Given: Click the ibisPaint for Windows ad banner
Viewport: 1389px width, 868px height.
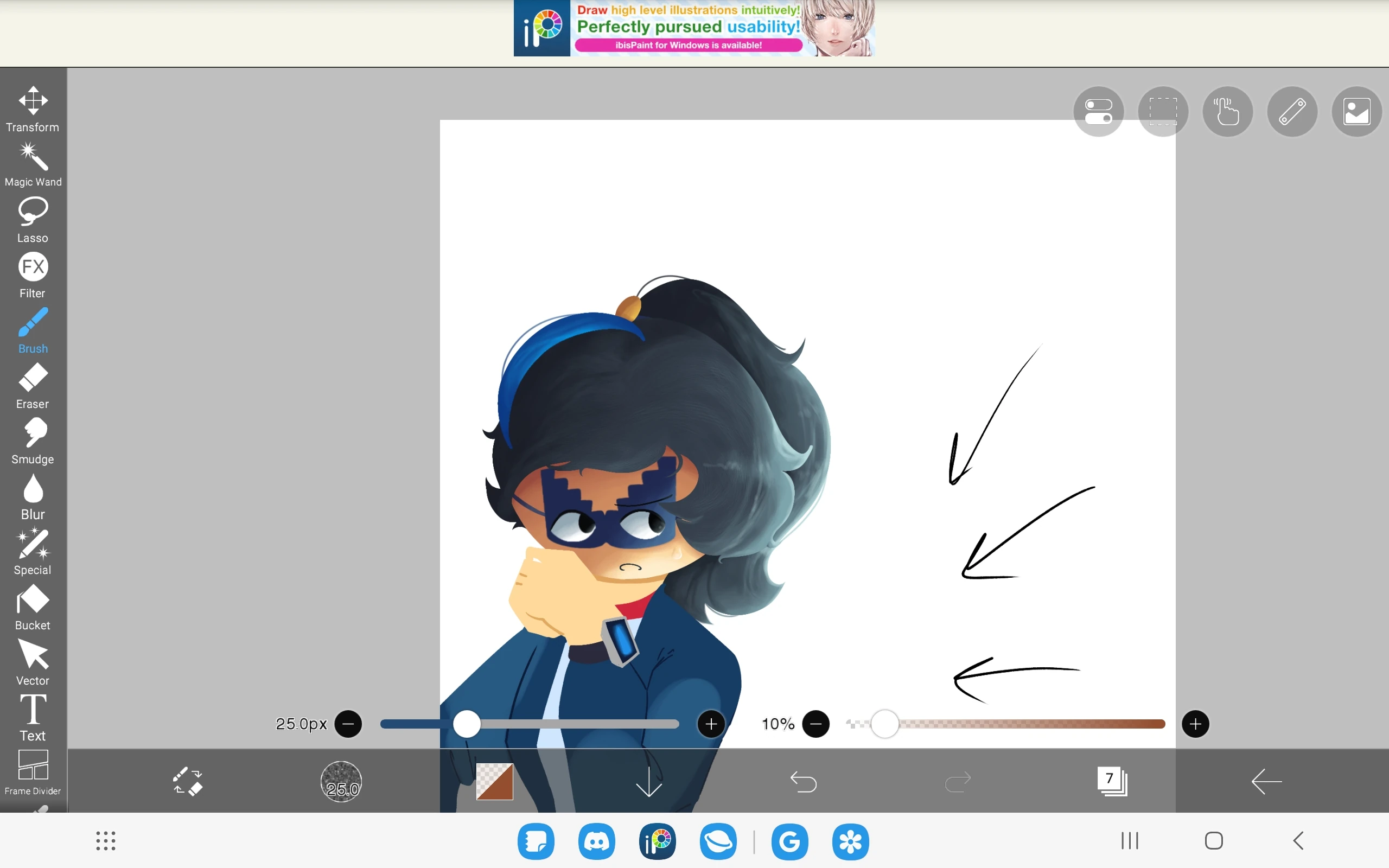Looking at the screenshot, I should tap(693, 28).
